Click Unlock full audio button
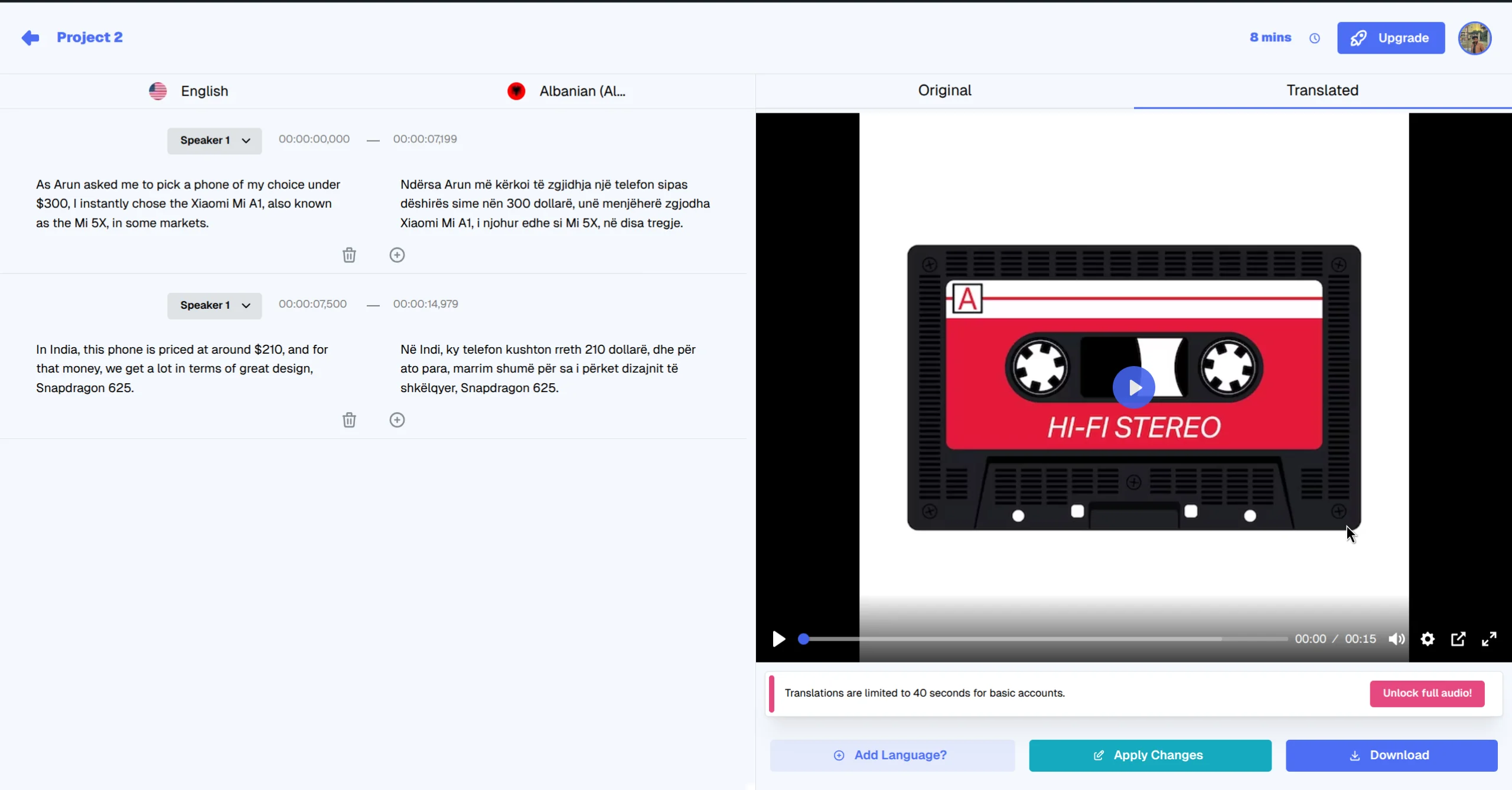The height and width of the screenshot is (790, 1512). 1426,693
